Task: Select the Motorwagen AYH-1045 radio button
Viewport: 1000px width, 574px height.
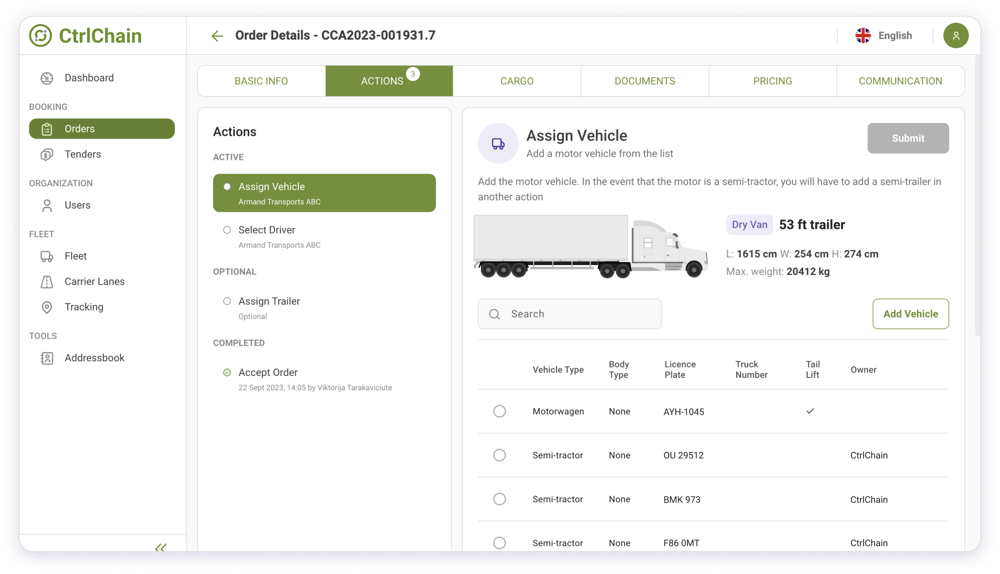Action: 499,412
